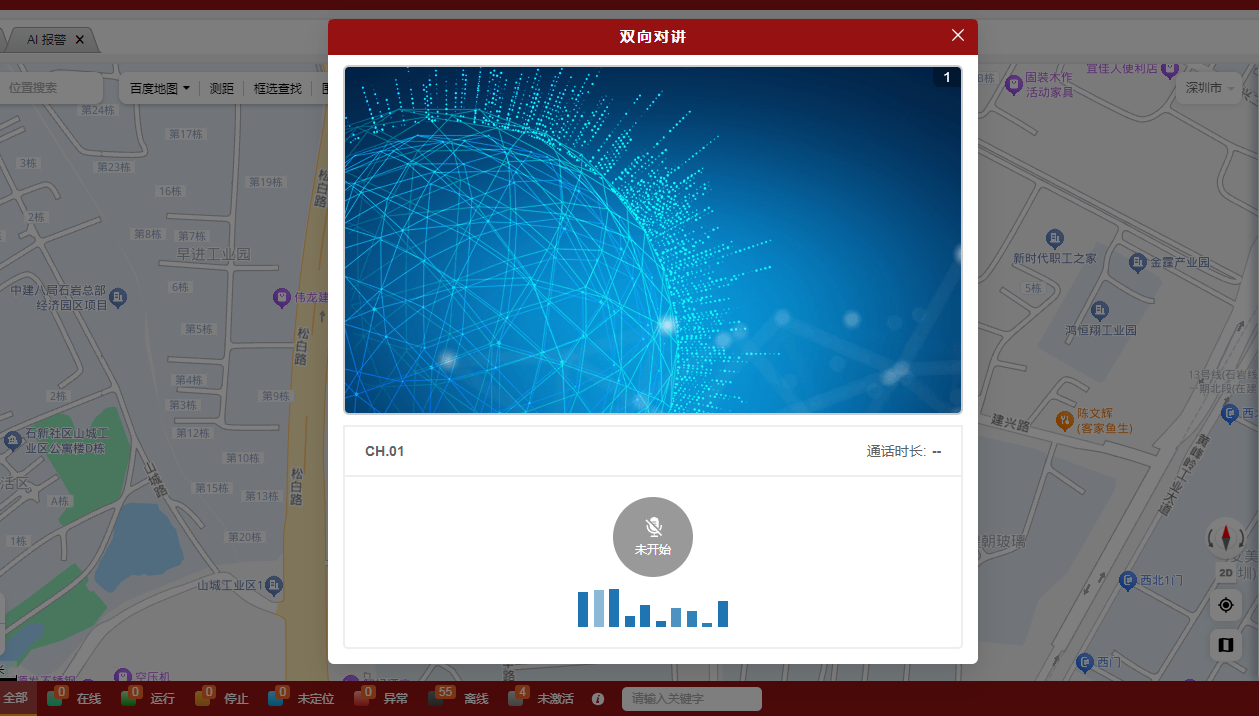Viewport: 1259px width, 716px height.
Task: Click the locate-position crosshair icon
Action: coord(1226,605)
